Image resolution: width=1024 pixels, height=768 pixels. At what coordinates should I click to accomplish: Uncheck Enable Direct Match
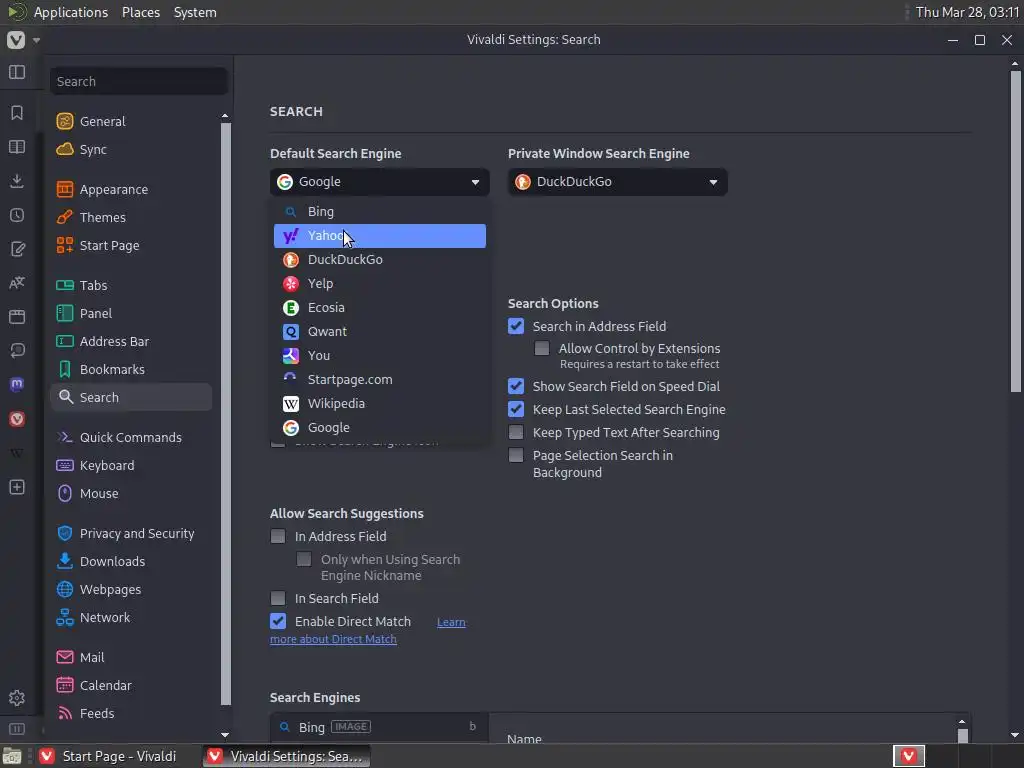point(278,621)
